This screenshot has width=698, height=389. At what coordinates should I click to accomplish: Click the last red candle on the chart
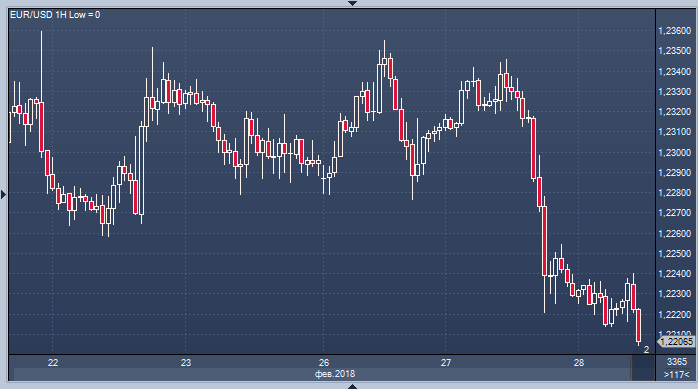point(639,326)
